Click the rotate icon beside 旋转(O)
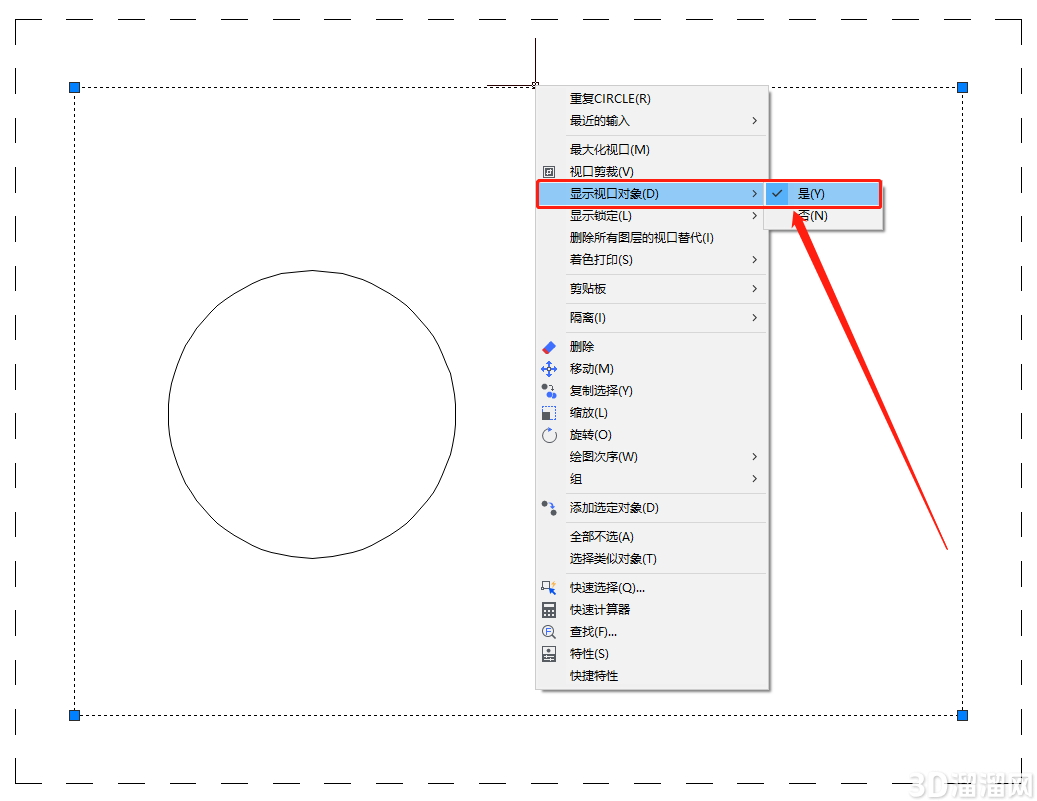This screenshot has height=801, width=1037. (x=549, y=435)
